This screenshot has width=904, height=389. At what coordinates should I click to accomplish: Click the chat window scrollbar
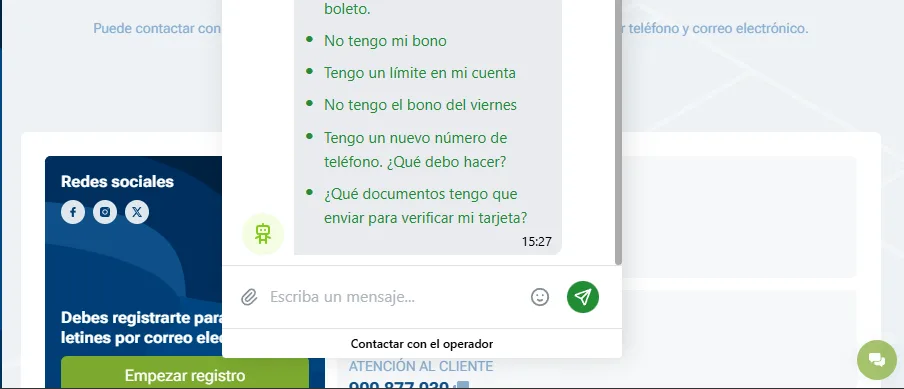pyautogui.click(x=618, y=133)
